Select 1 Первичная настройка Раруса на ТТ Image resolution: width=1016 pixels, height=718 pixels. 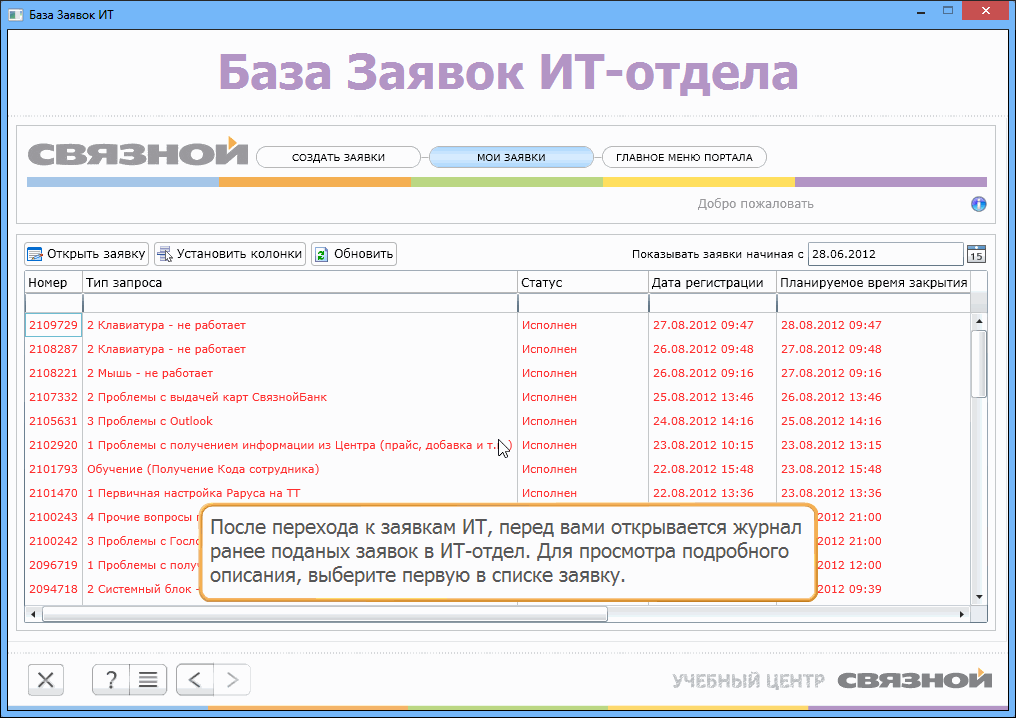click(498, 493)
